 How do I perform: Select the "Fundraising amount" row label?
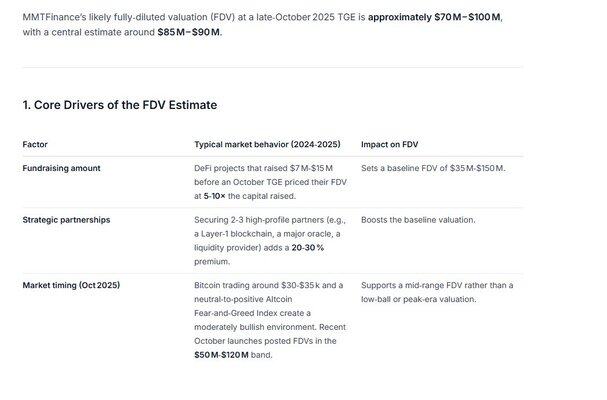pos(61,168)
